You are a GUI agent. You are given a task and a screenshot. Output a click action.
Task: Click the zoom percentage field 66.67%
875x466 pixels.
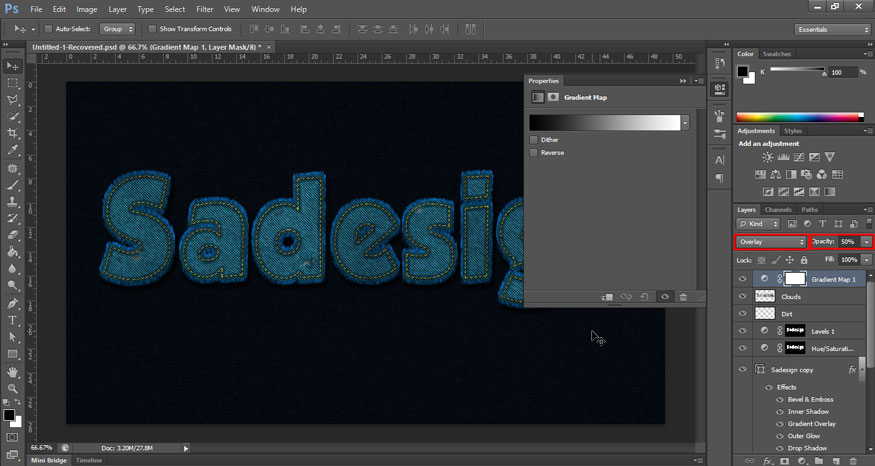(42, 448)
